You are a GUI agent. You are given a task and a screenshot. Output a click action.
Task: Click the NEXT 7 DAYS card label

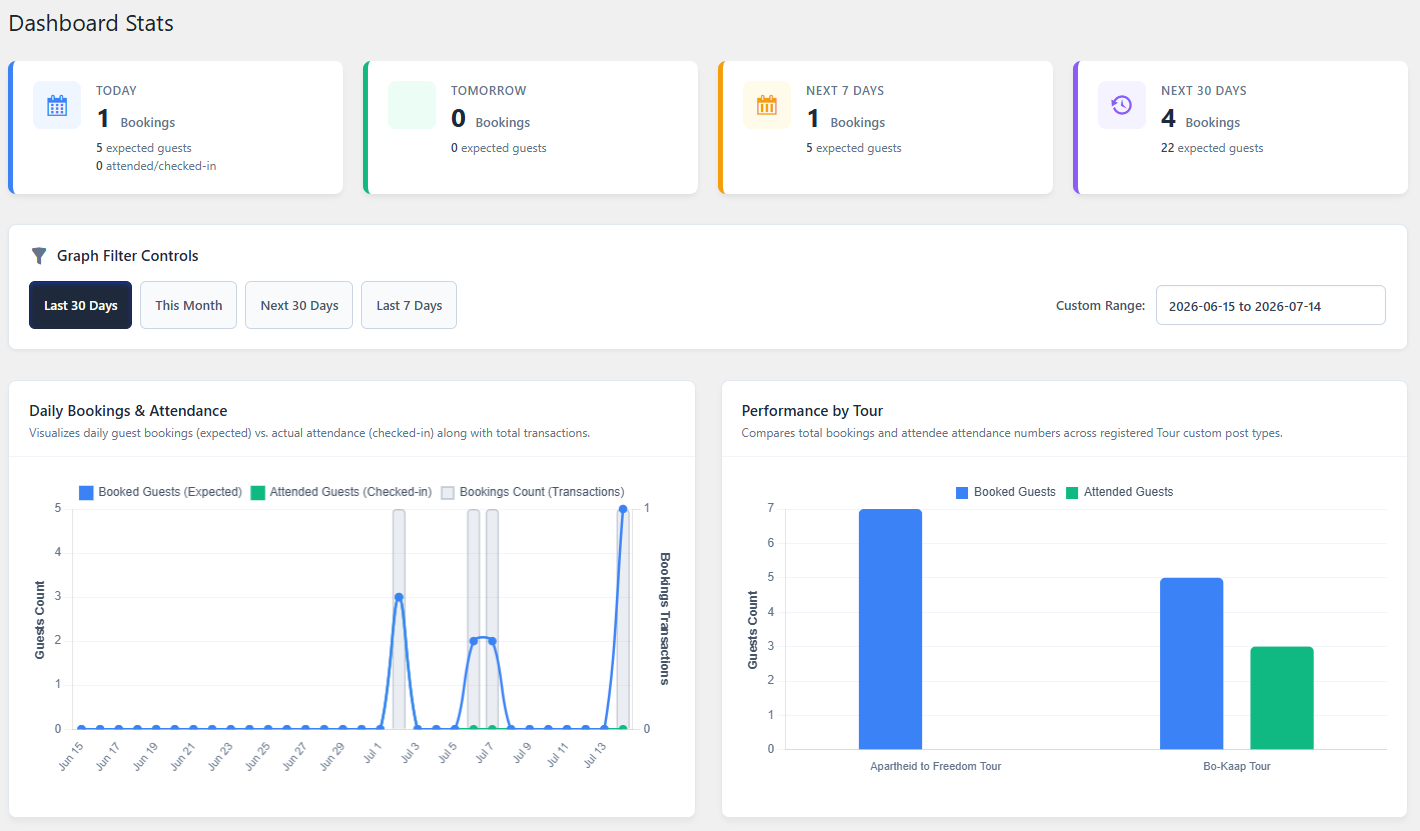point(845,91)
